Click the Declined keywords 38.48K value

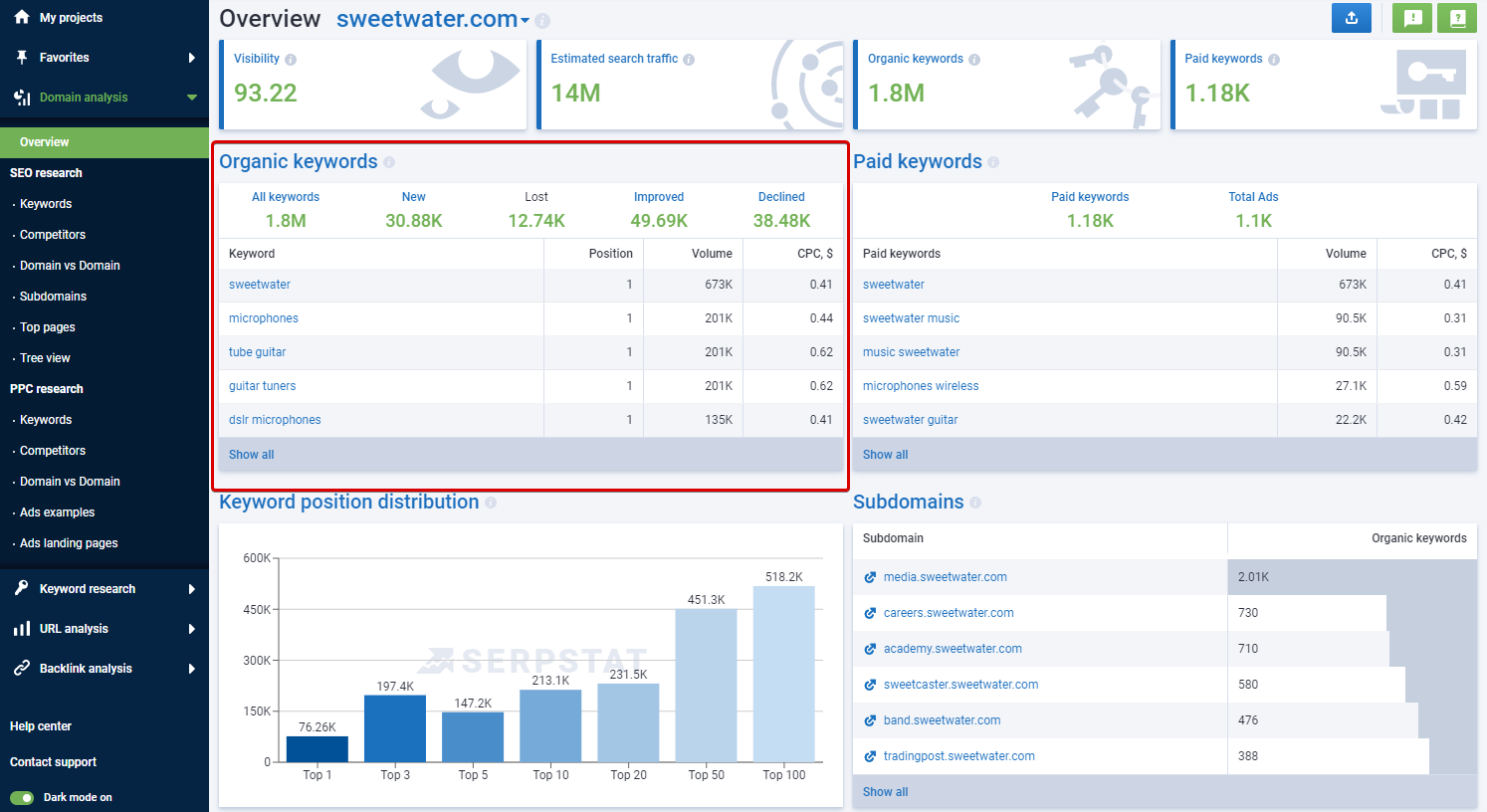point(781,221)
